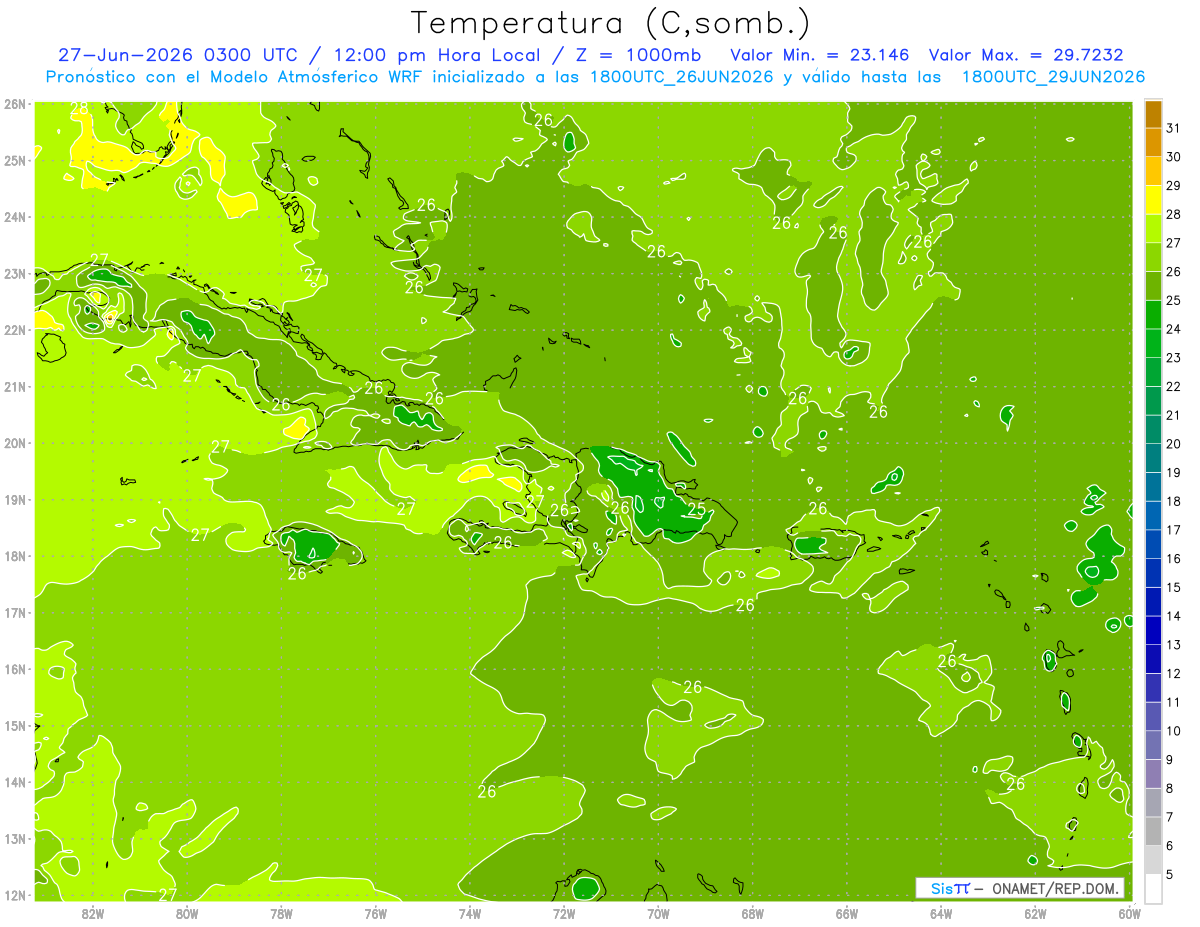Click the 74W longitude axis label
1200x927 pixels.
pos(469,913)
